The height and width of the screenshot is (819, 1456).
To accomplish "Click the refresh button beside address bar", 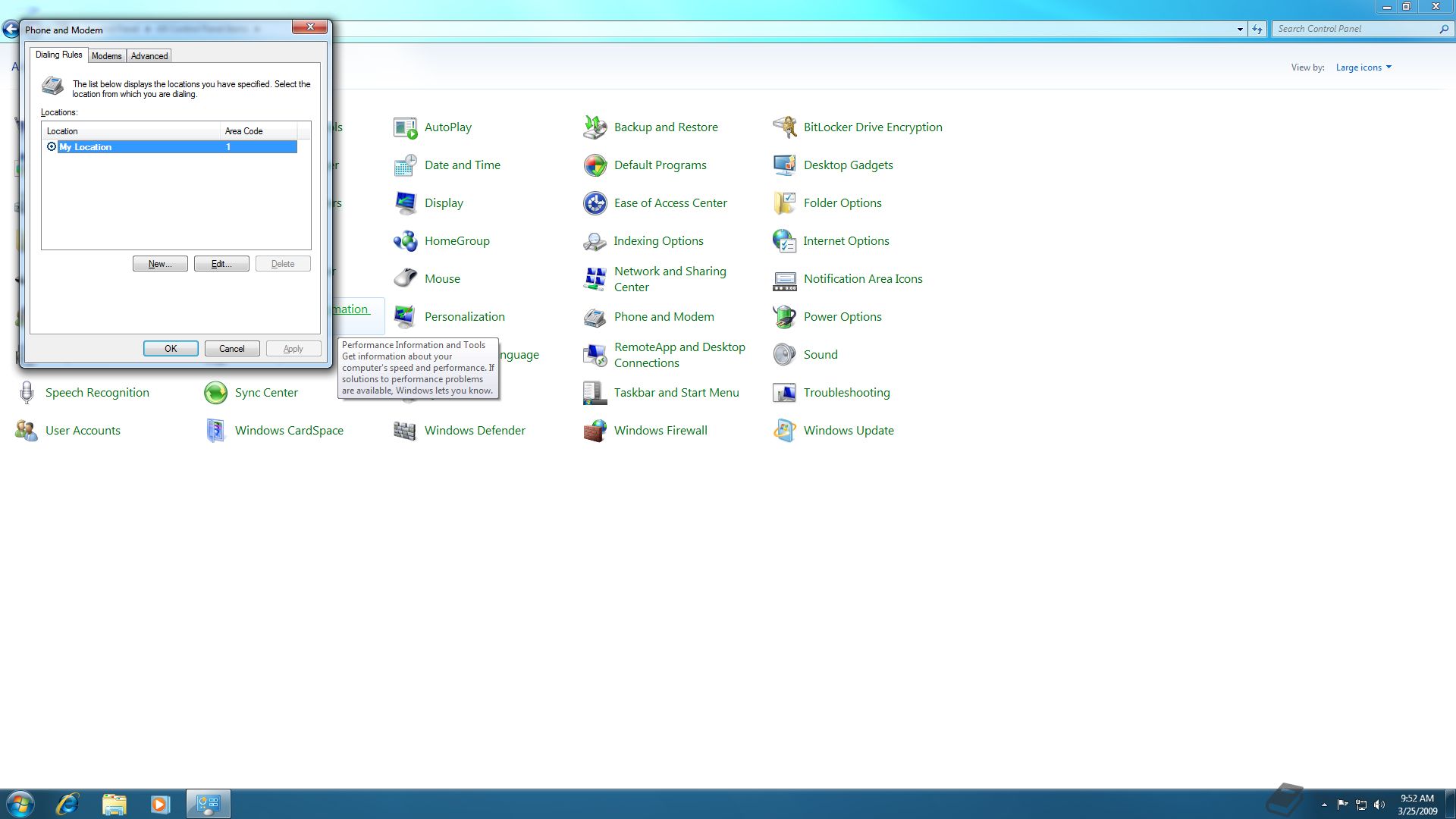I will (1257, 30).
